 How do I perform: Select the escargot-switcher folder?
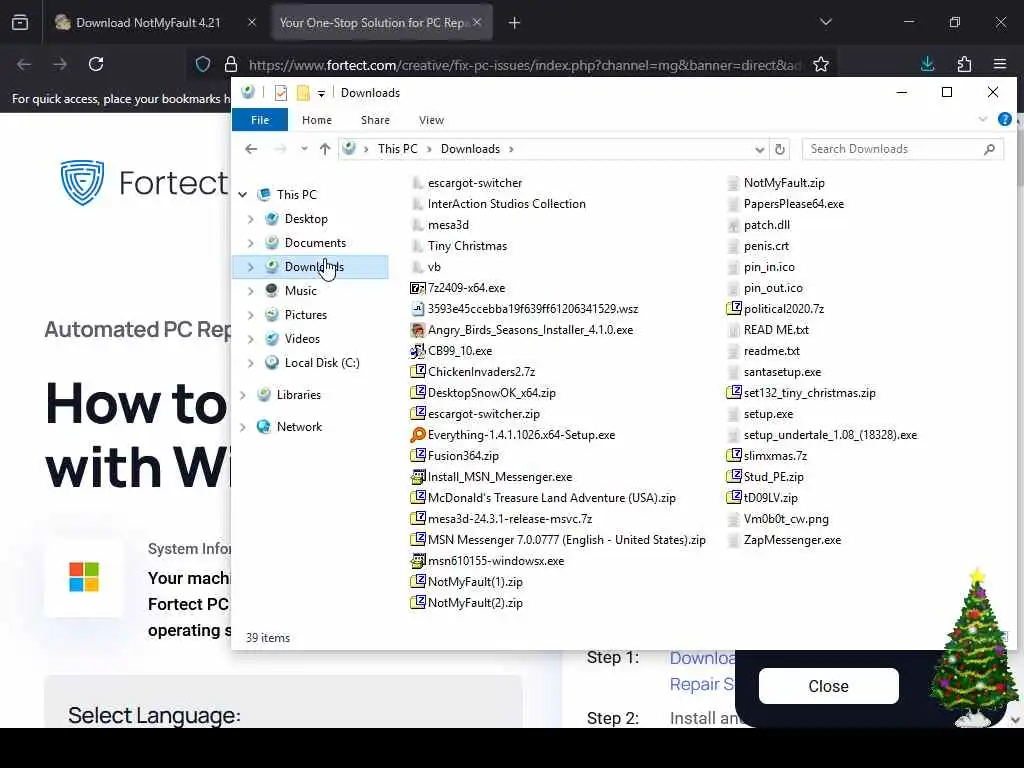[x=466, y=183]
